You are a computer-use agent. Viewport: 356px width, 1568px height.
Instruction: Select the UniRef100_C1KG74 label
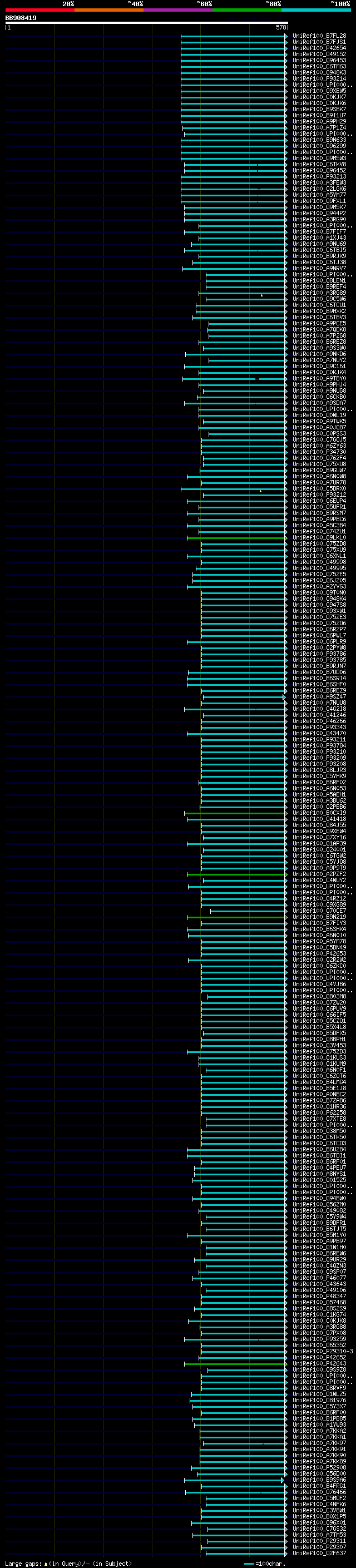tap(319, 1315)
